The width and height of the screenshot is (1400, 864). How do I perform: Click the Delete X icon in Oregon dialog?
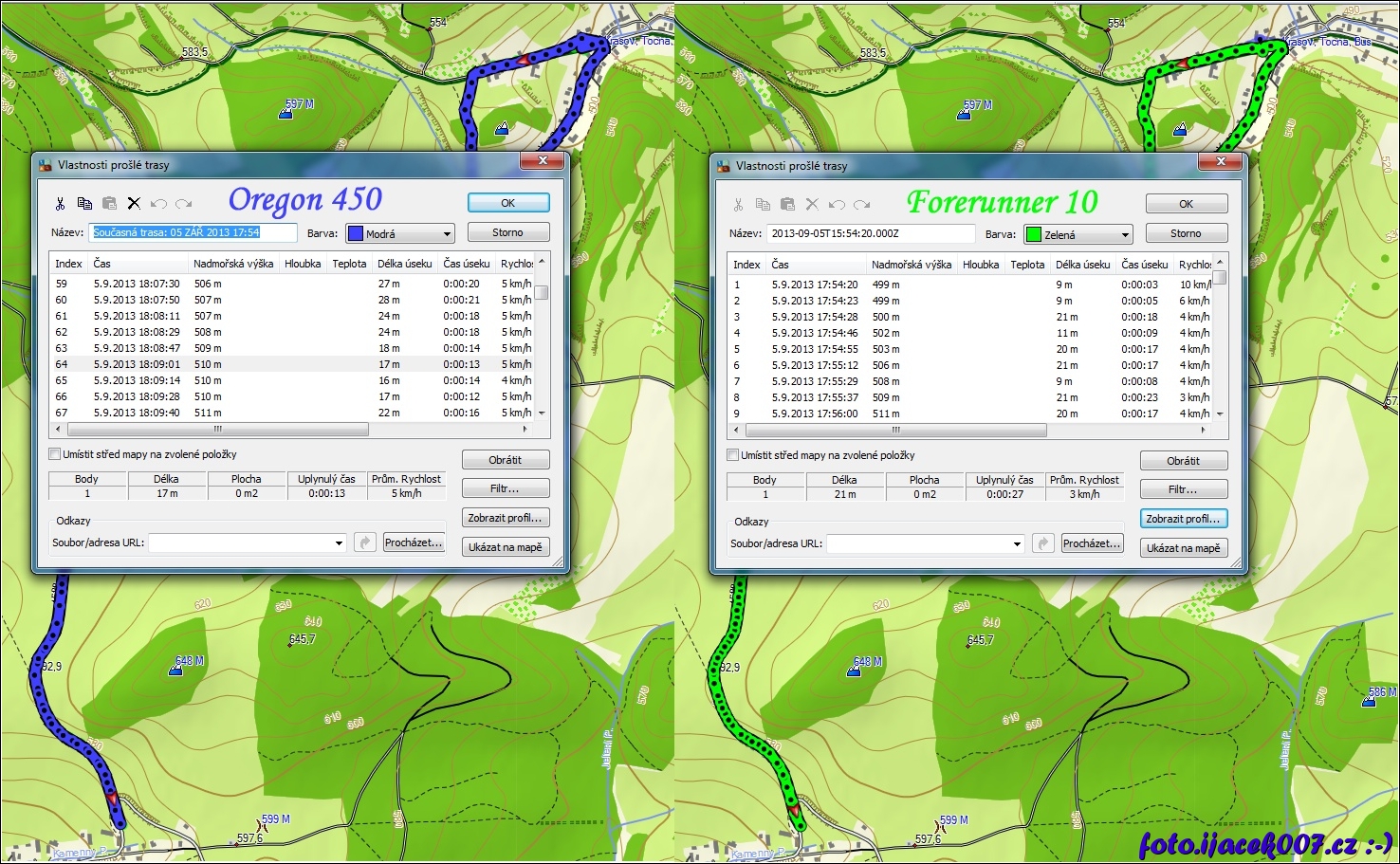(134, 203)
